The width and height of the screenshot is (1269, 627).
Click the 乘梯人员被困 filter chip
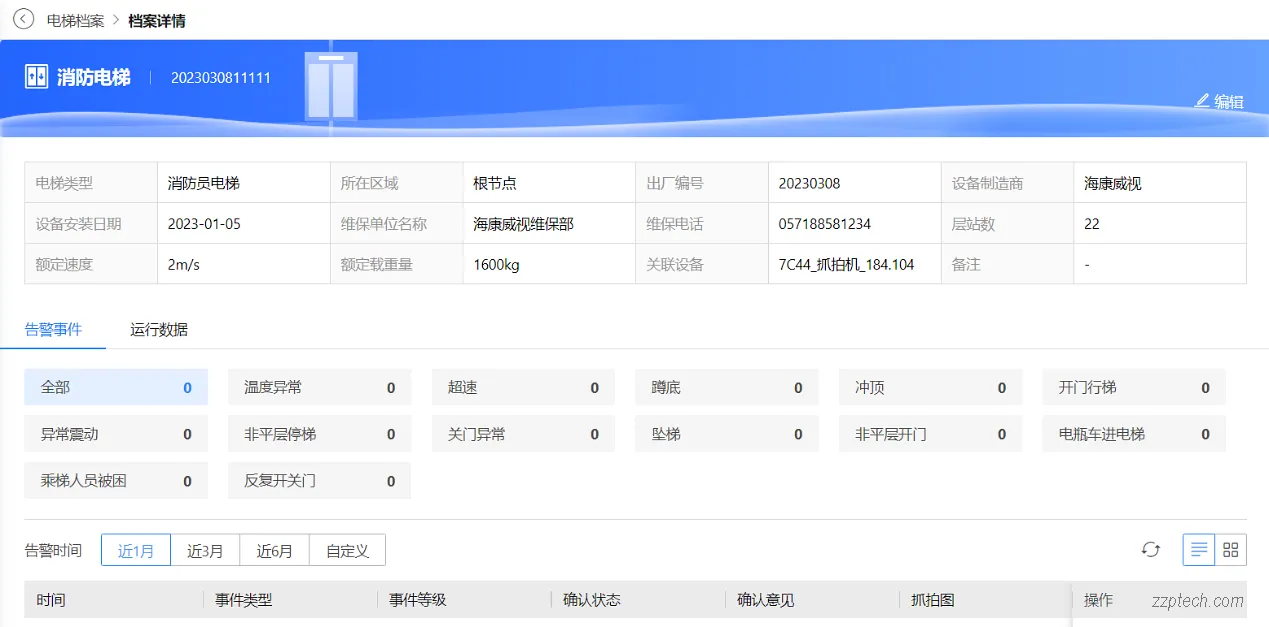pyautogui.click(x=115, y=480)
